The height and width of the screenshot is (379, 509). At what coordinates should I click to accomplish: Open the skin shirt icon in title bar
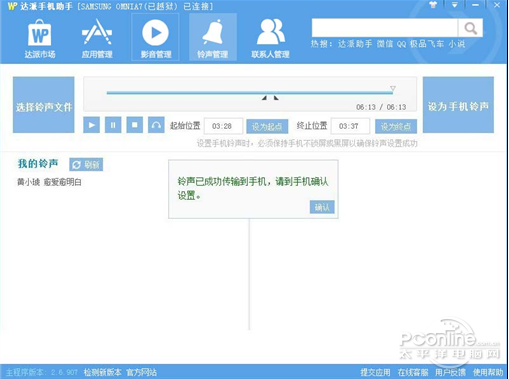pos(433,5)
